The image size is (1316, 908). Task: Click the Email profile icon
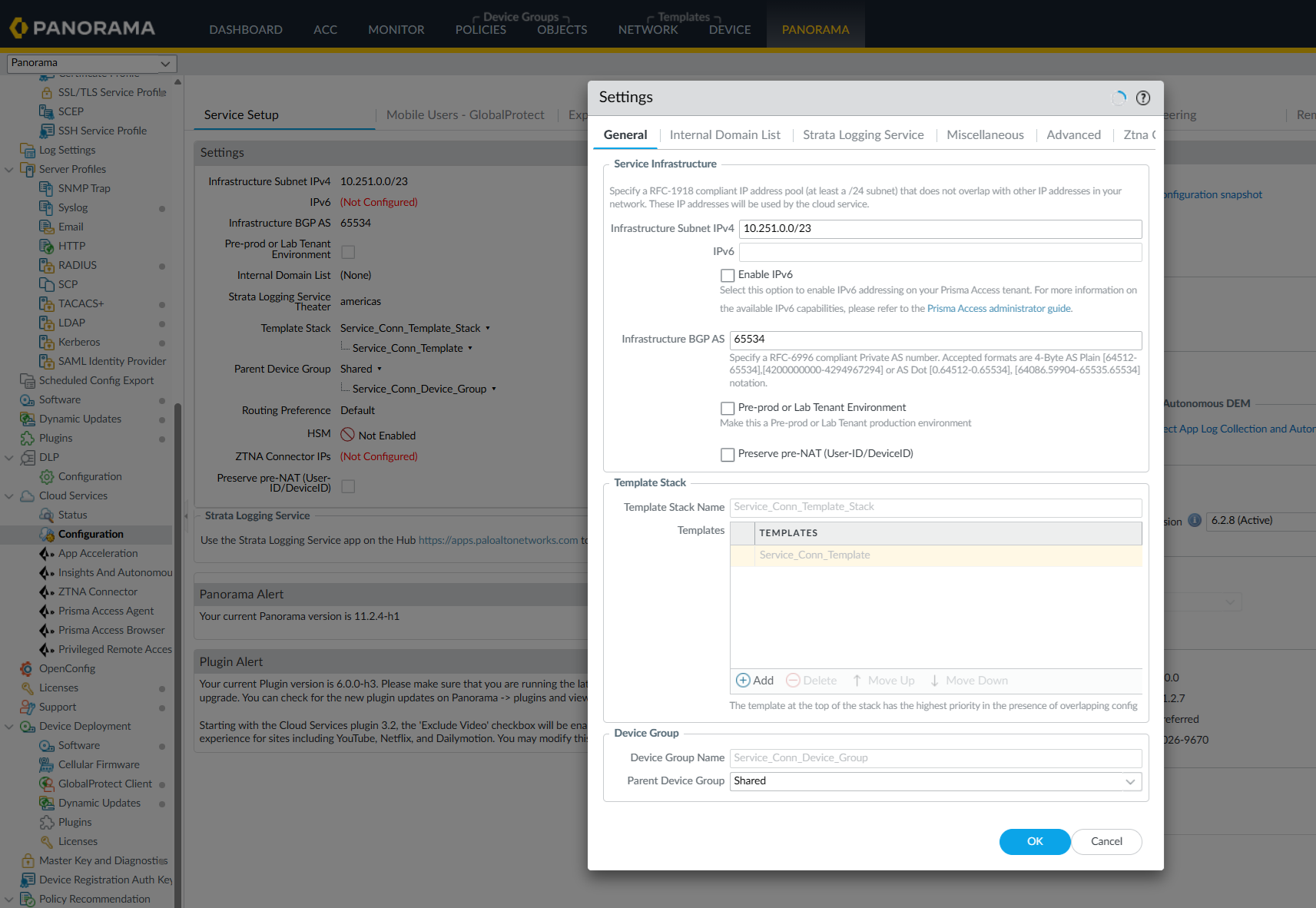[x=46, y=227]
